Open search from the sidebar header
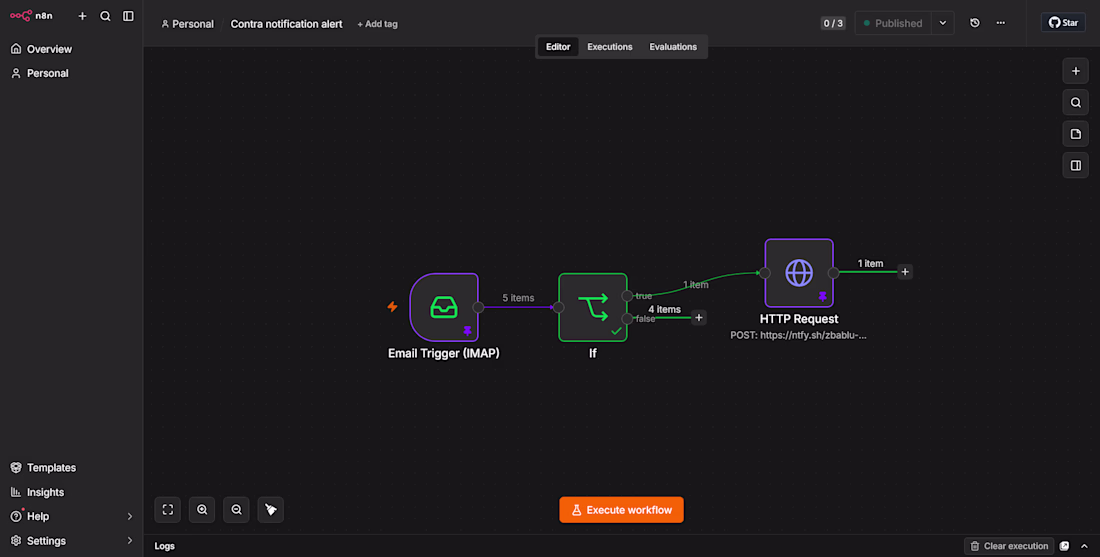The height and width of the screenshot is (557, 1100). pos(105,15)
